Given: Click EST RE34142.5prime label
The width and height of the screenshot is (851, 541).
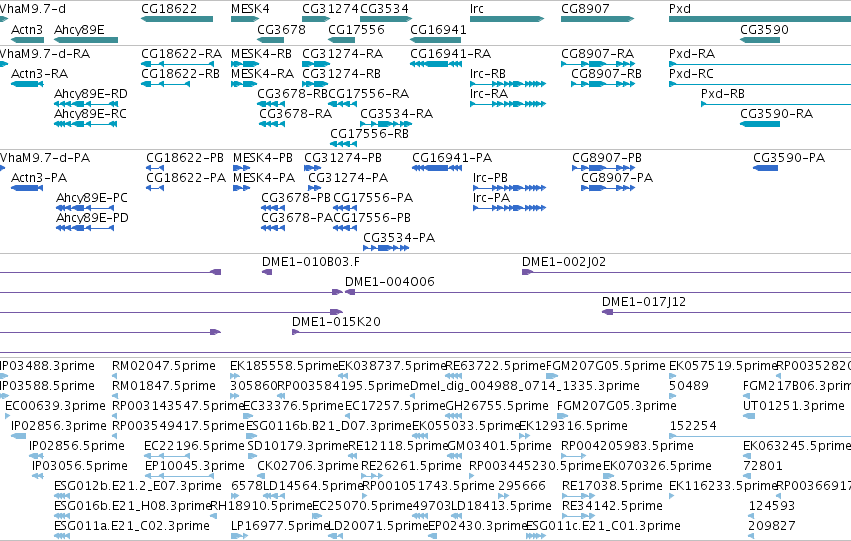Looking at the screenshot, I should pos(612,507).
